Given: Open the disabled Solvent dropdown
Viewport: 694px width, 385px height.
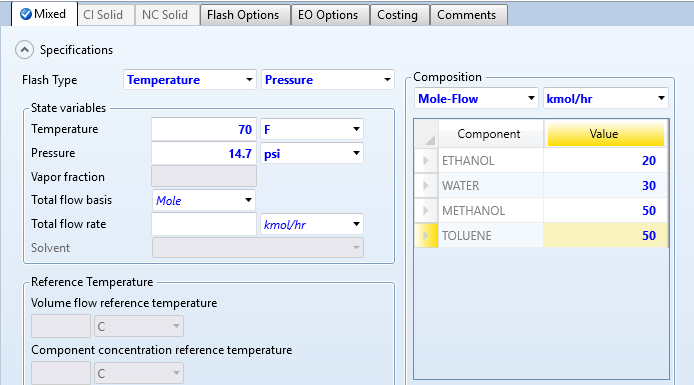Looking at the screenshot, I should (258, 248).
